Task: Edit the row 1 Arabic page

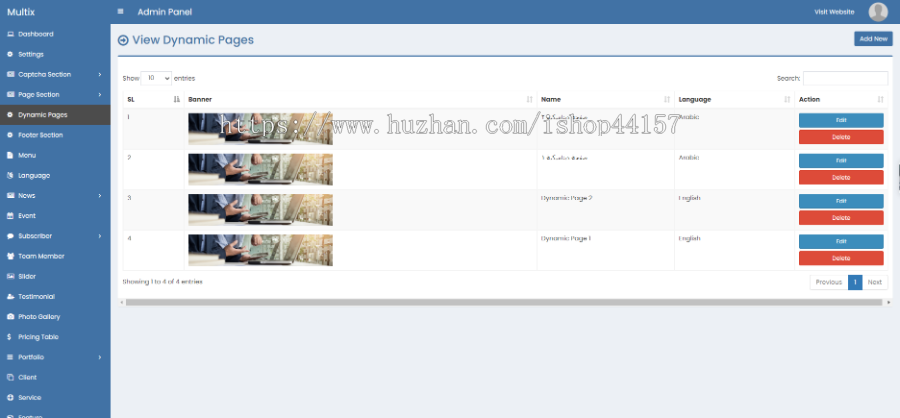Action: point(841,120)
